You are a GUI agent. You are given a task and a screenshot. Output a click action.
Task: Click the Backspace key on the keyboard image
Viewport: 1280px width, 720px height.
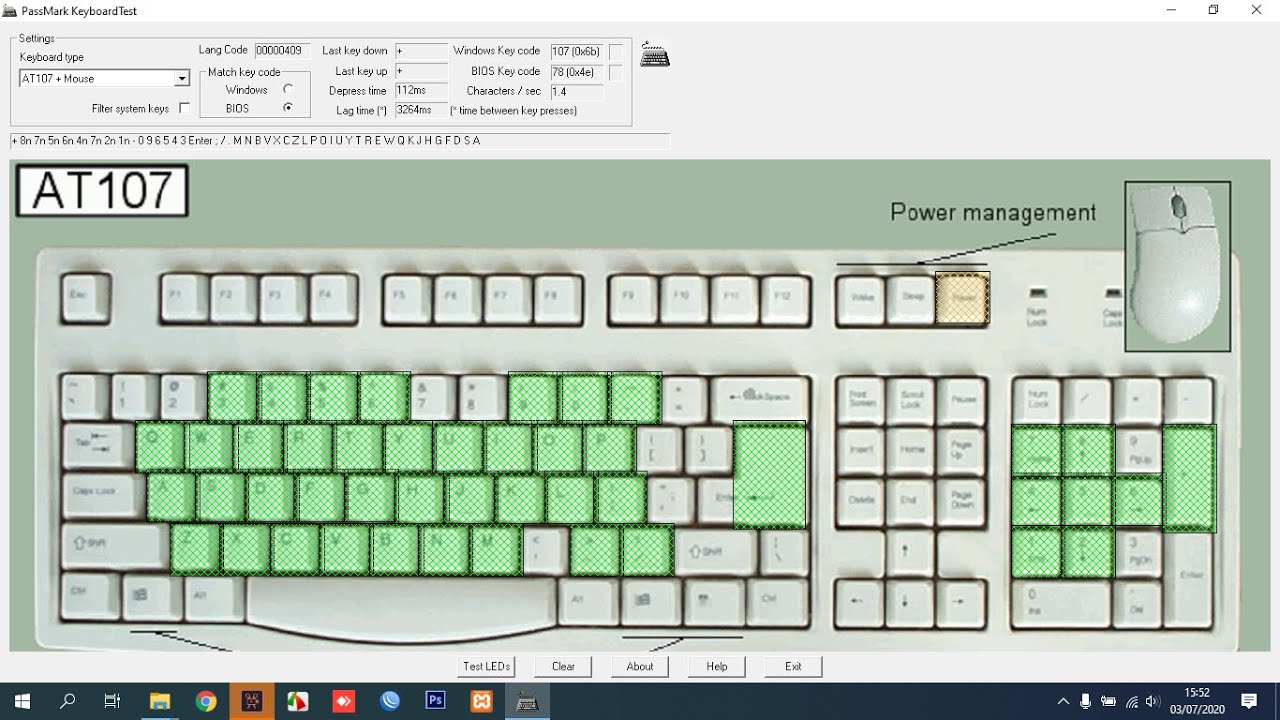pos(759,398)
